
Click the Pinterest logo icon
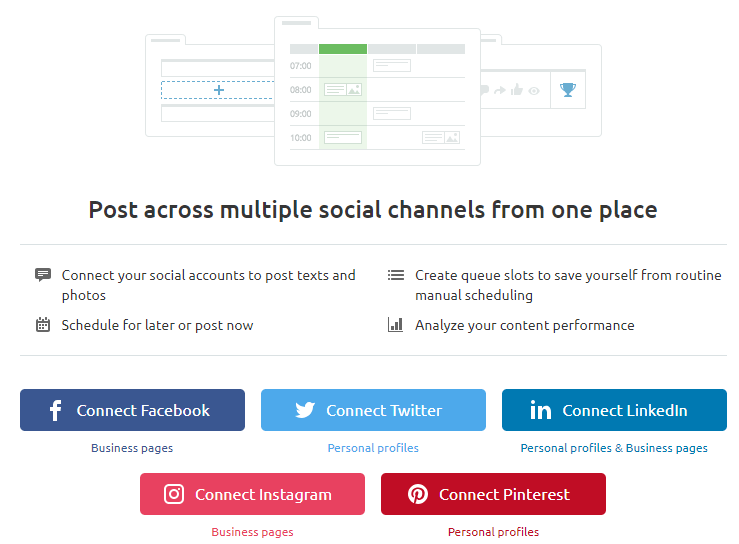[x=418, y=494]
